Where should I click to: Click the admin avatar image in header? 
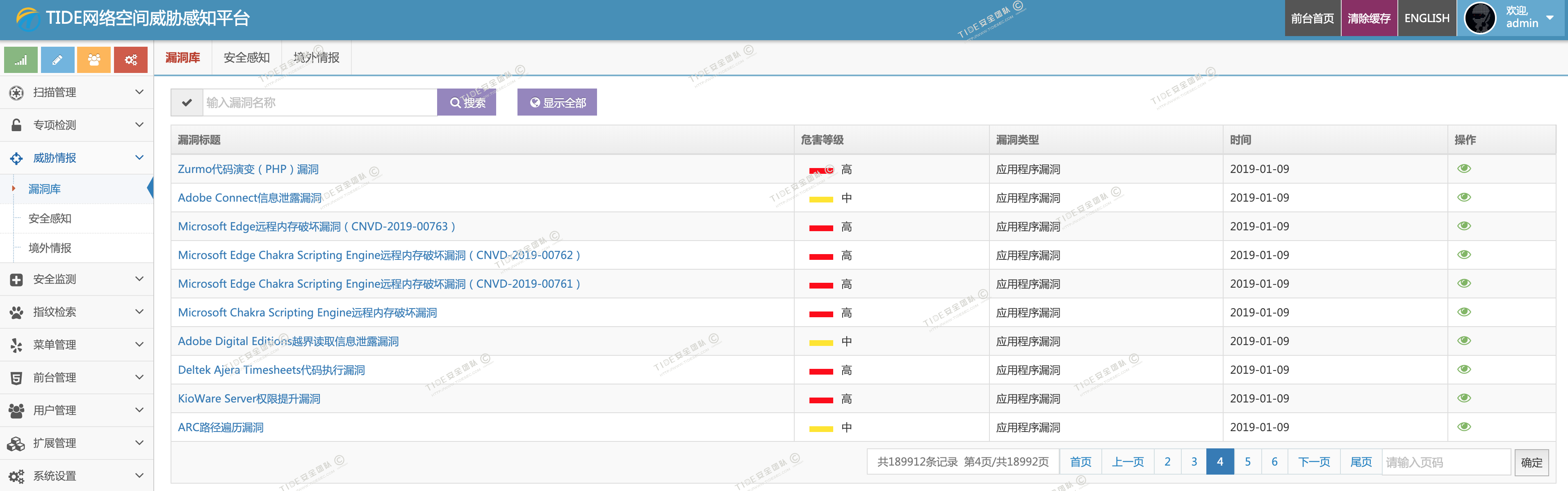click(1480, 18)
